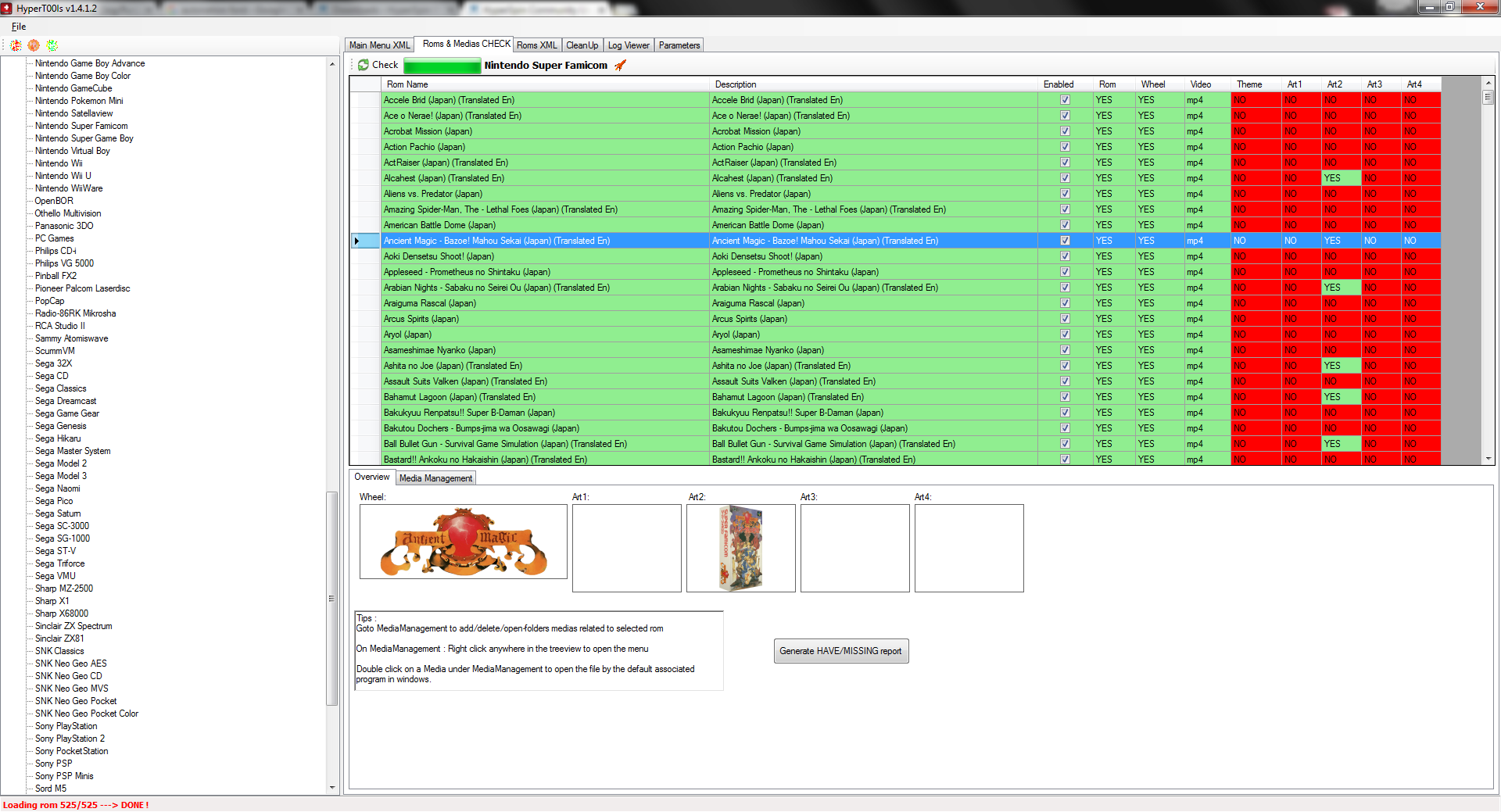Click the green refresh Check icon
The image size is (1501, 812).
click(x=364, y=65)
